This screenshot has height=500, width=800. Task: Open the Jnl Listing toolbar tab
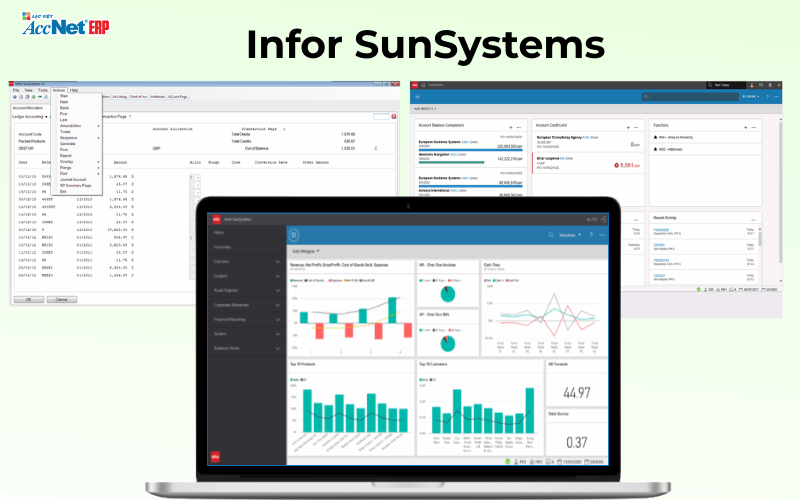click(119, 96)
